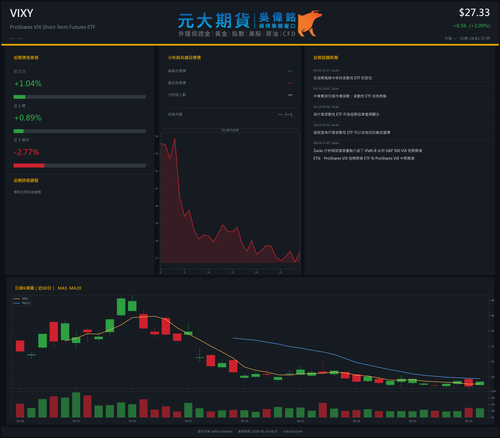Toggle the MA5 legend entry in candlestick chart
This screenshot has height=438, width=500.
[21, 299]
